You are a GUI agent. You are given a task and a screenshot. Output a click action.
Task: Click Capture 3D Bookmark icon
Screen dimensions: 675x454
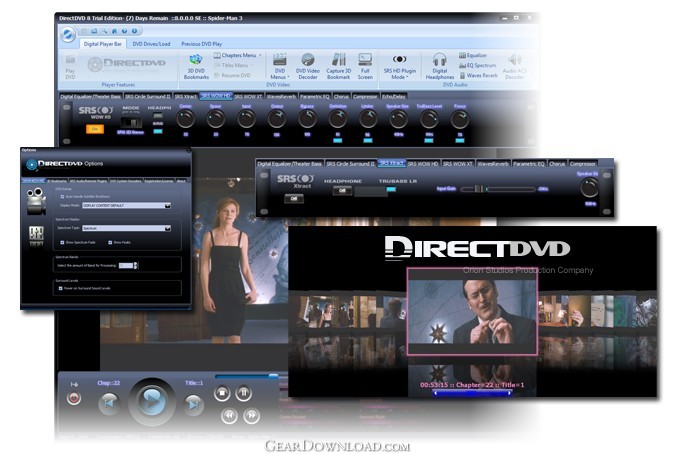coord(338,66)
